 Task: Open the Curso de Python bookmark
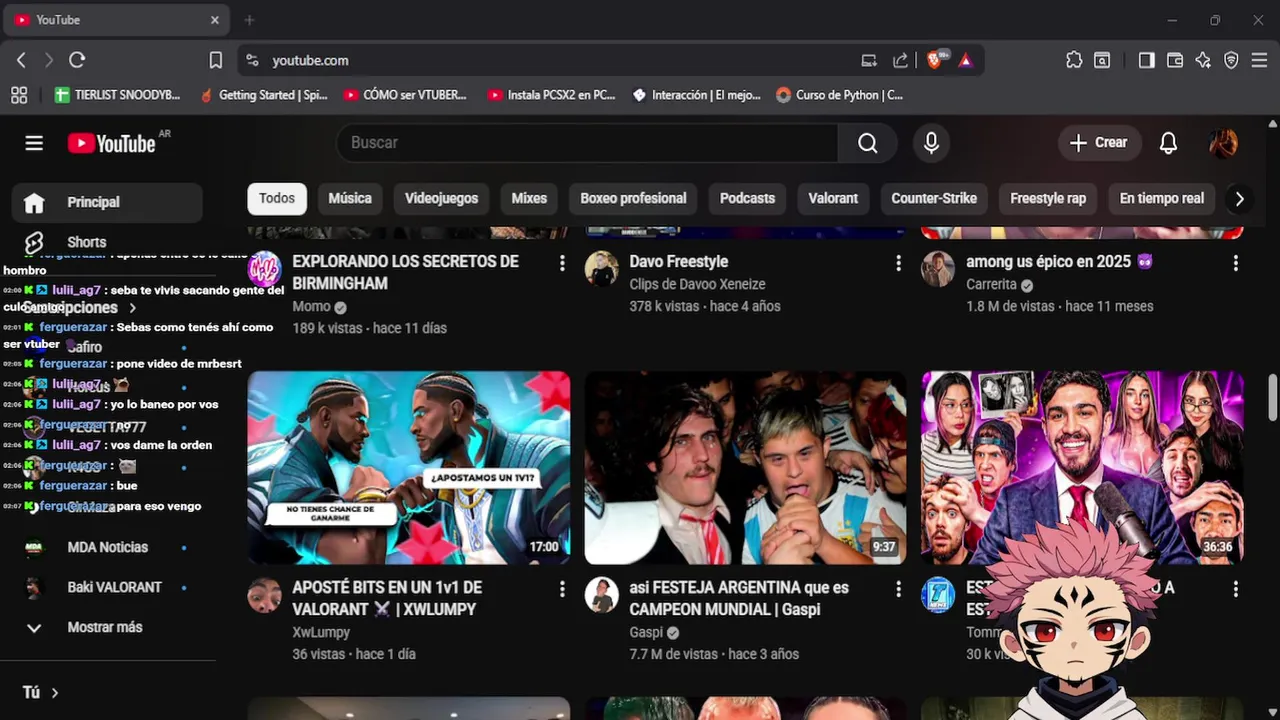point(839,95)
